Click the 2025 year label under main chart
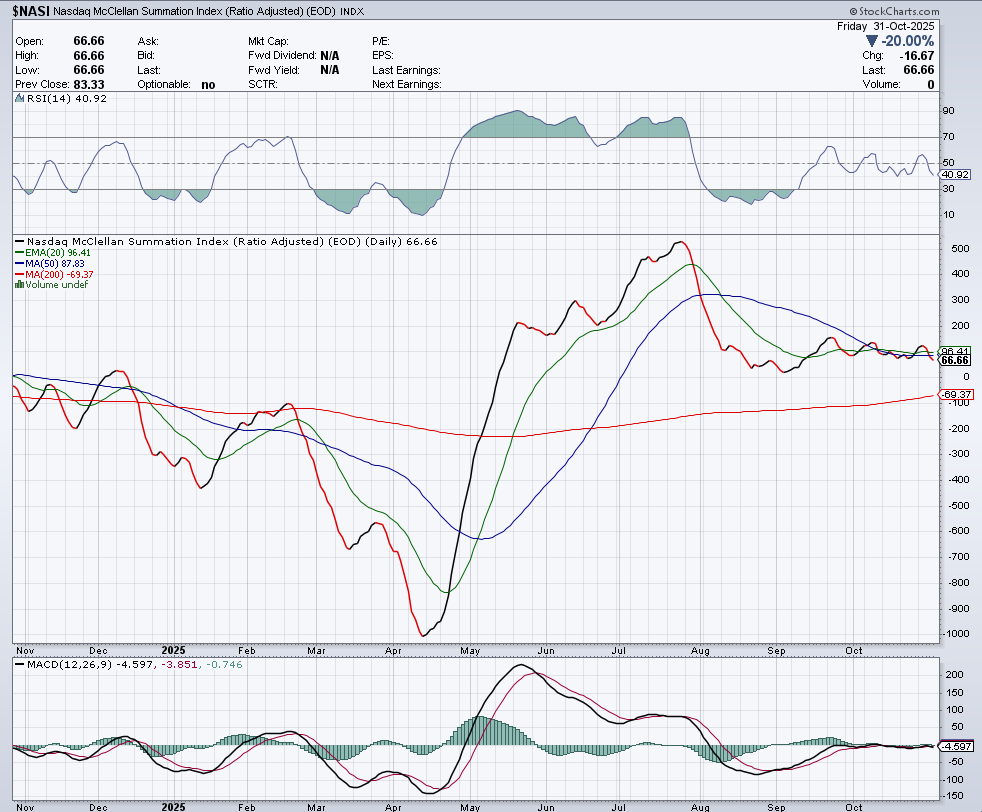 pos(173,650)
